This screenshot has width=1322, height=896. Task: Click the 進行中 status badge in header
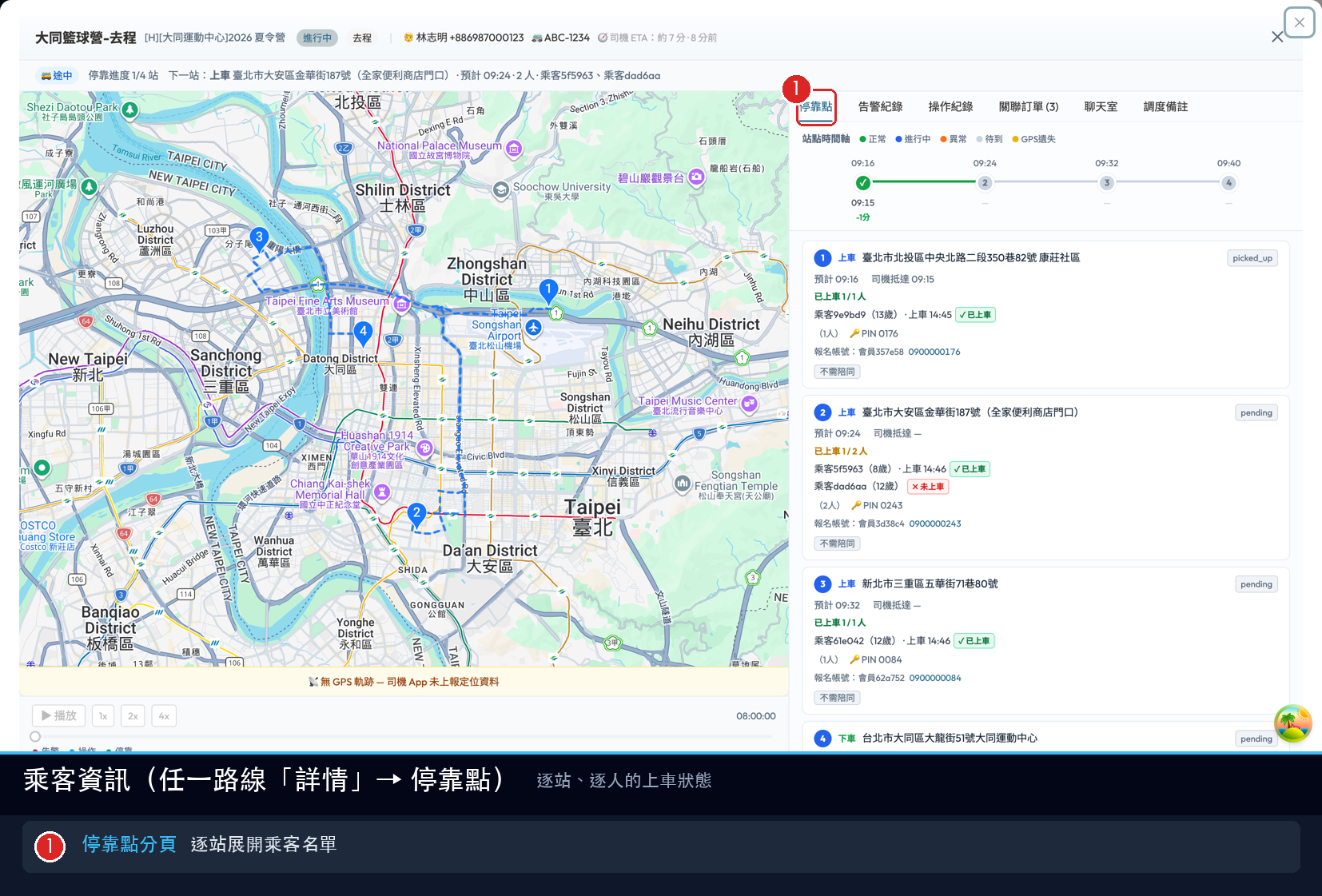point(317,38)
